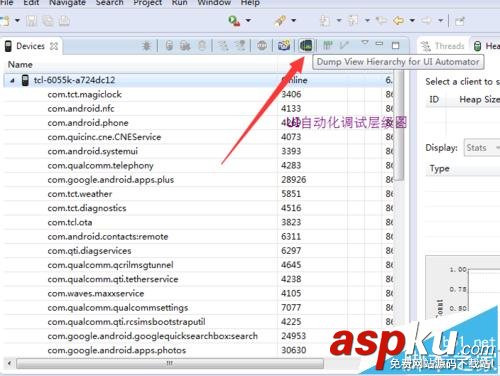
Task: Click the Screen Capture camera icon
Action: click(284, 46)
